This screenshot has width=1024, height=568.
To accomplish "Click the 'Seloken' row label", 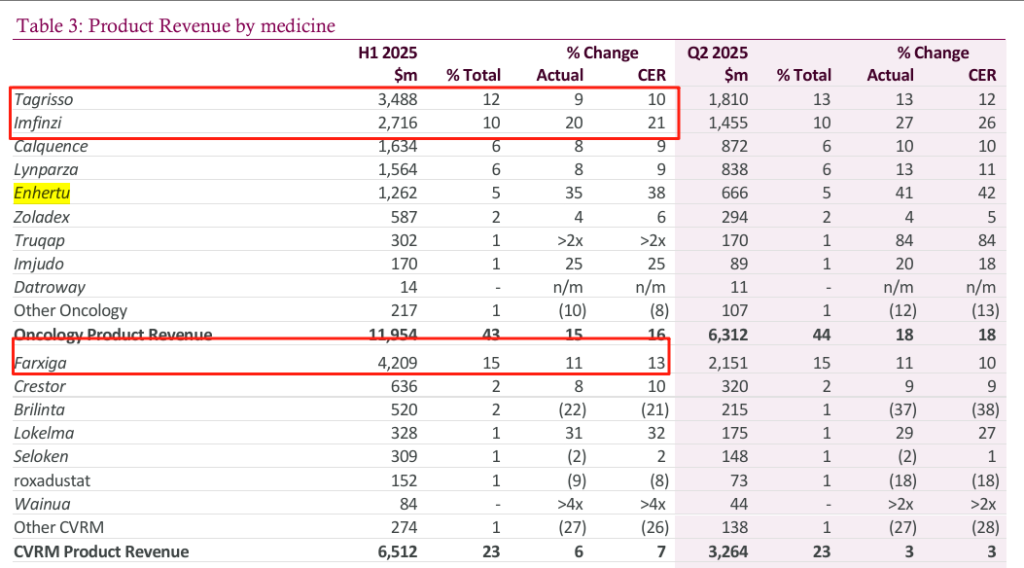I will point(41,456).
